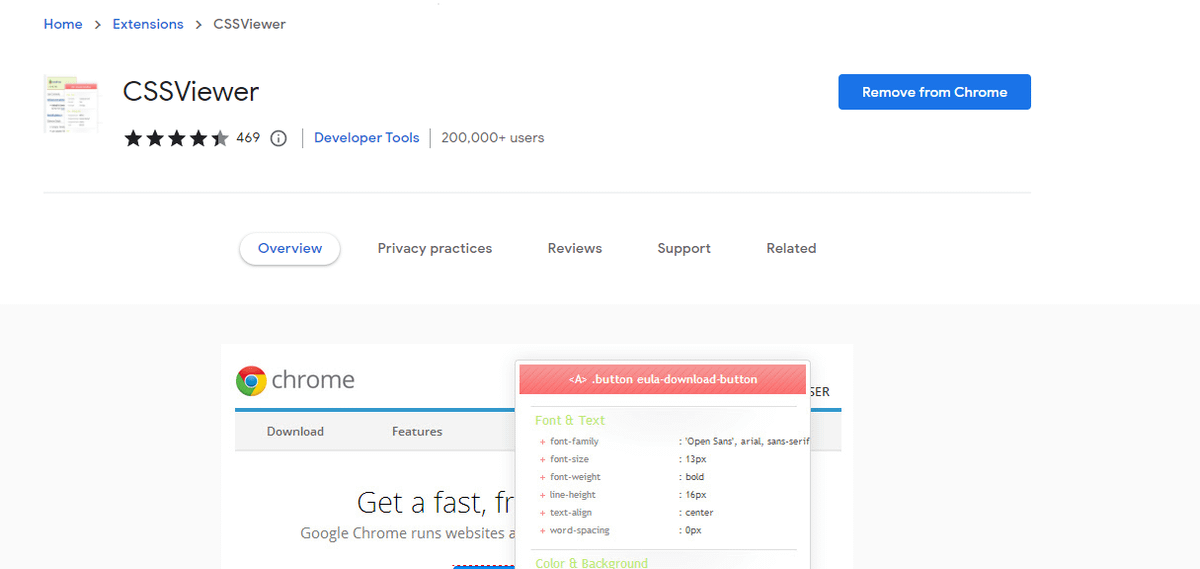Click the breadcrumb chevron after Extensions
Screen dimensions: 1200x569
[x=199, y=25]
